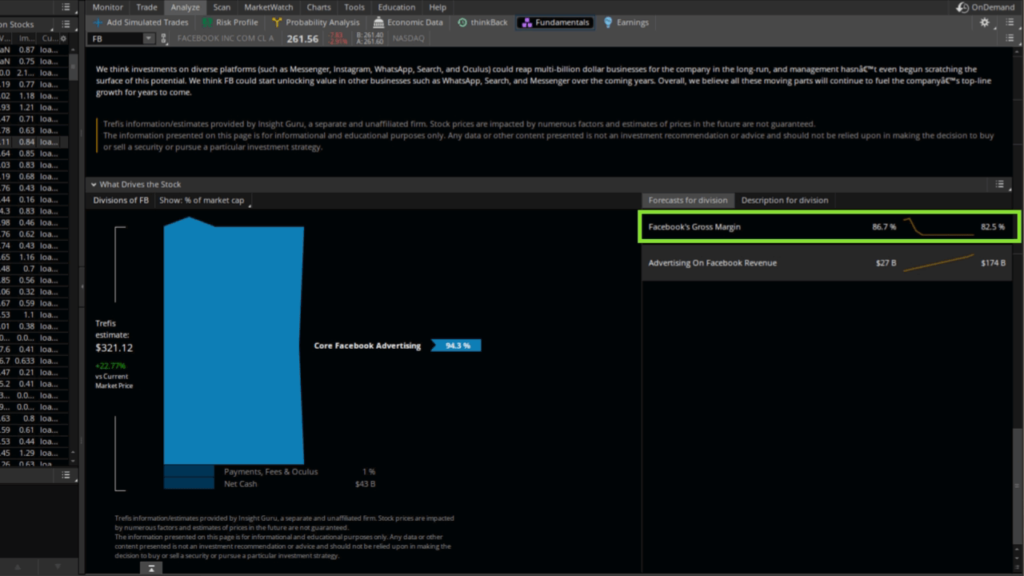Click the Trefis estimate $321.12 value

point(114,348)
